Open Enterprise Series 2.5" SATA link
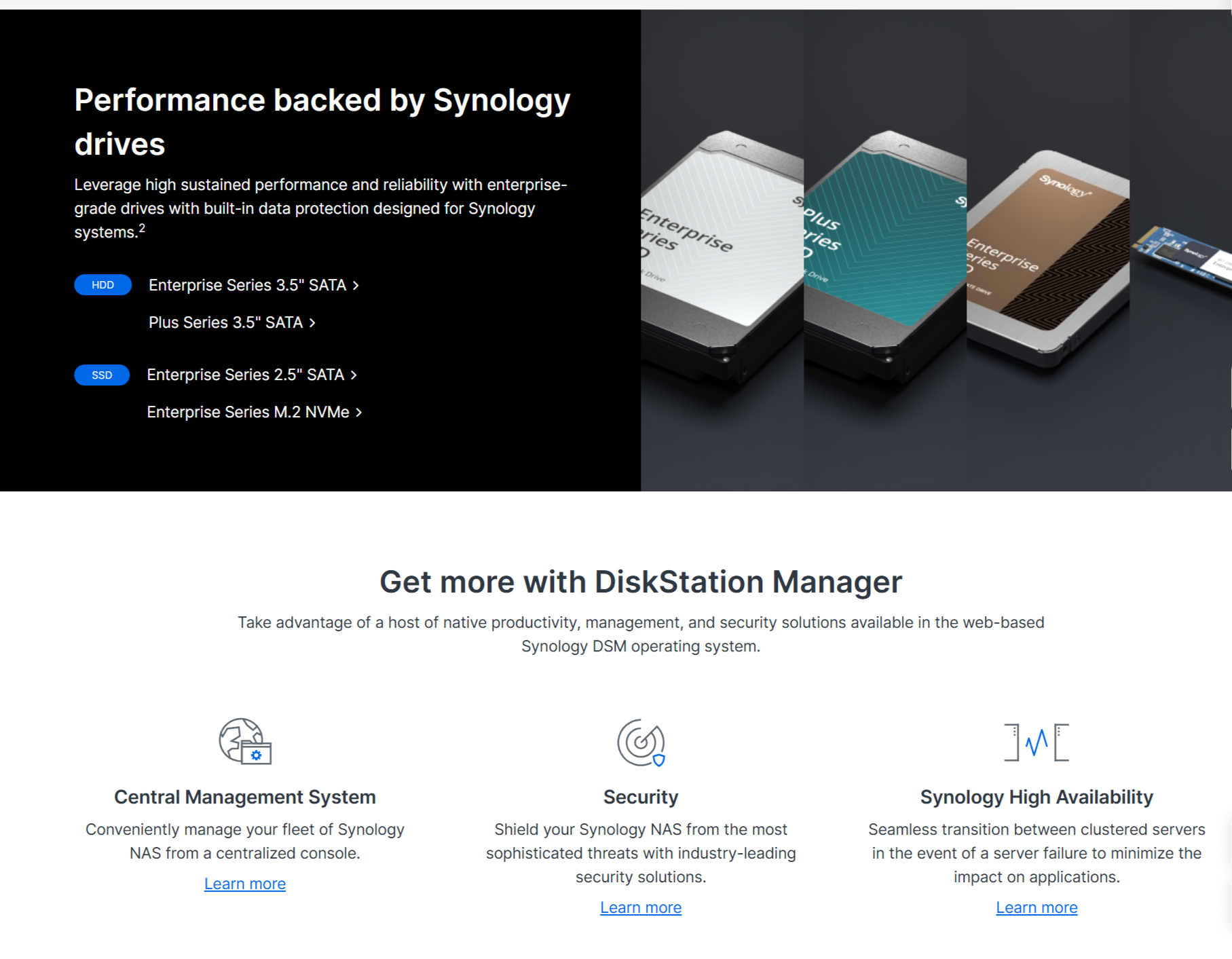1232x959 pixels. (x=252, y=375)
